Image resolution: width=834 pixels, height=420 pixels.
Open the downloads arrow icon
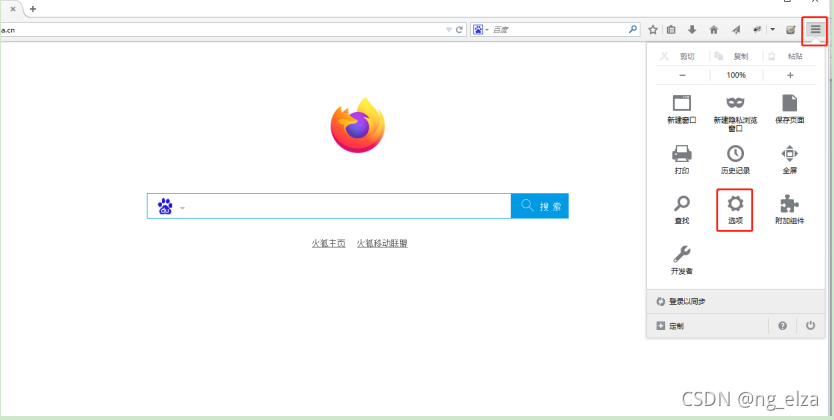(x=692, y=30)
